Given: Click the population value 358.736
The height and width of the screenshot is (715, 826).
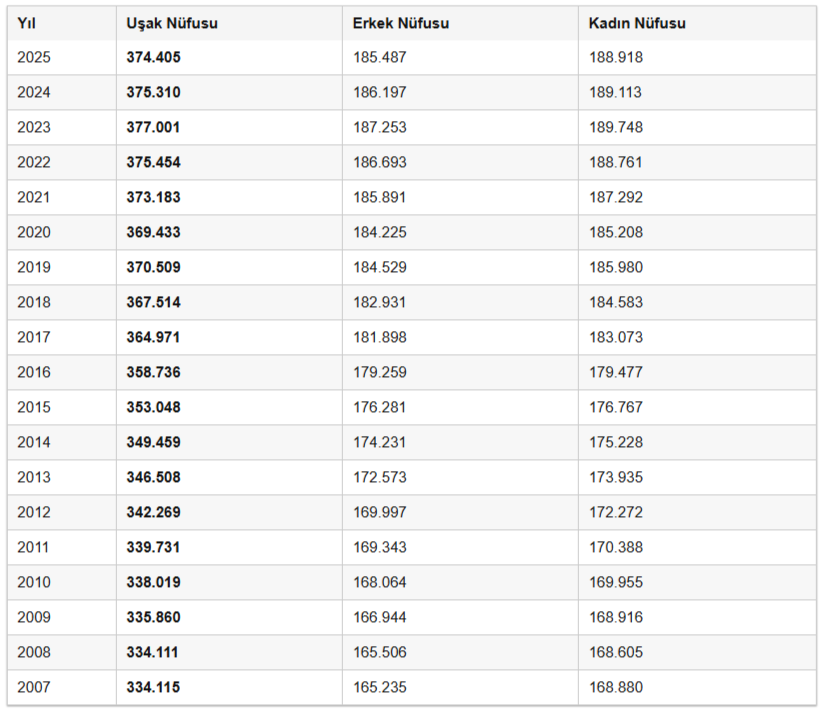Looking at the screenshot, I should point(153,372).
